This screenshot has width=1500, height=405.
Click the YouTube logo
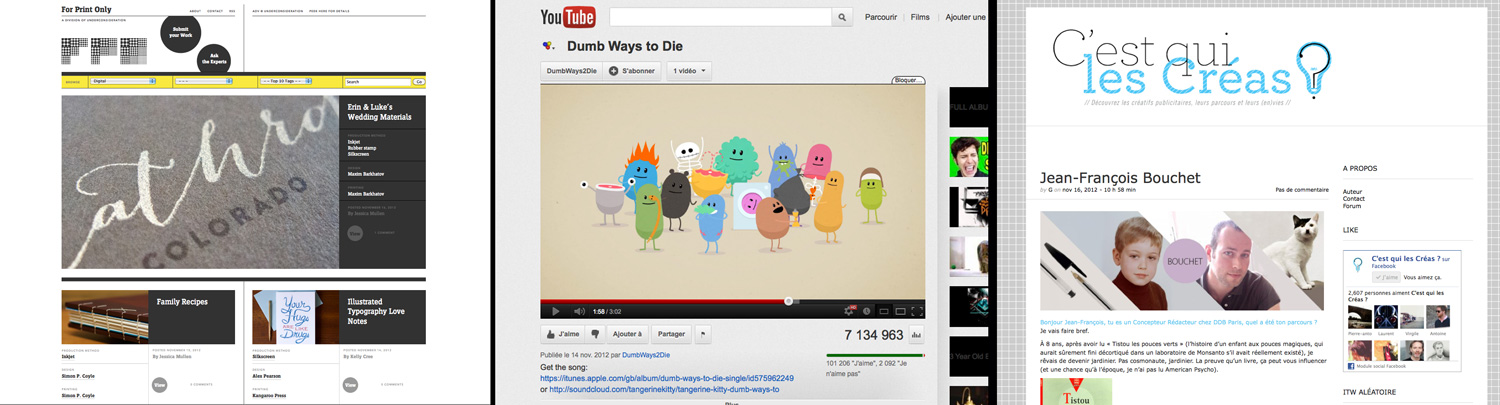coord(568,16)
